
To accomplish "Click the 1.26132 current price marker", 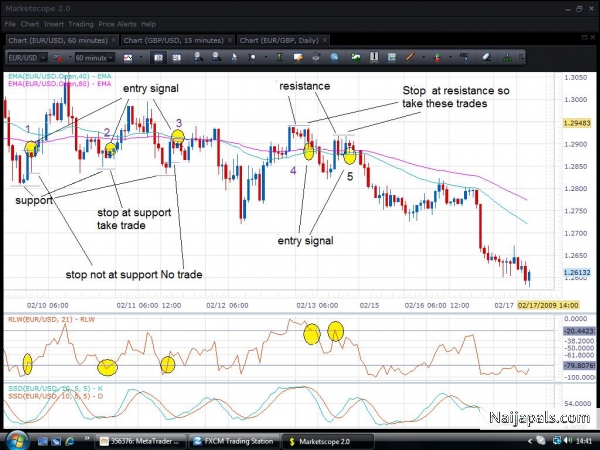I will click(577, 272).
